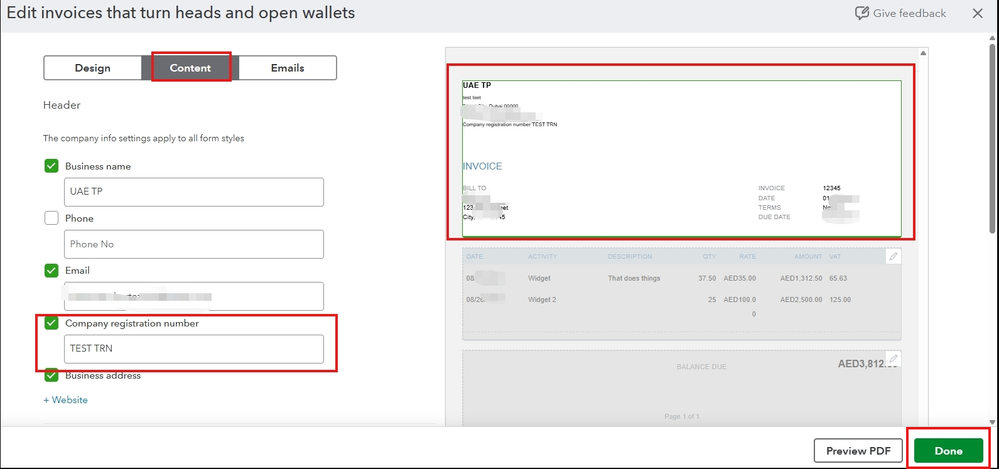Open the Emails tab

coord(287,68)
